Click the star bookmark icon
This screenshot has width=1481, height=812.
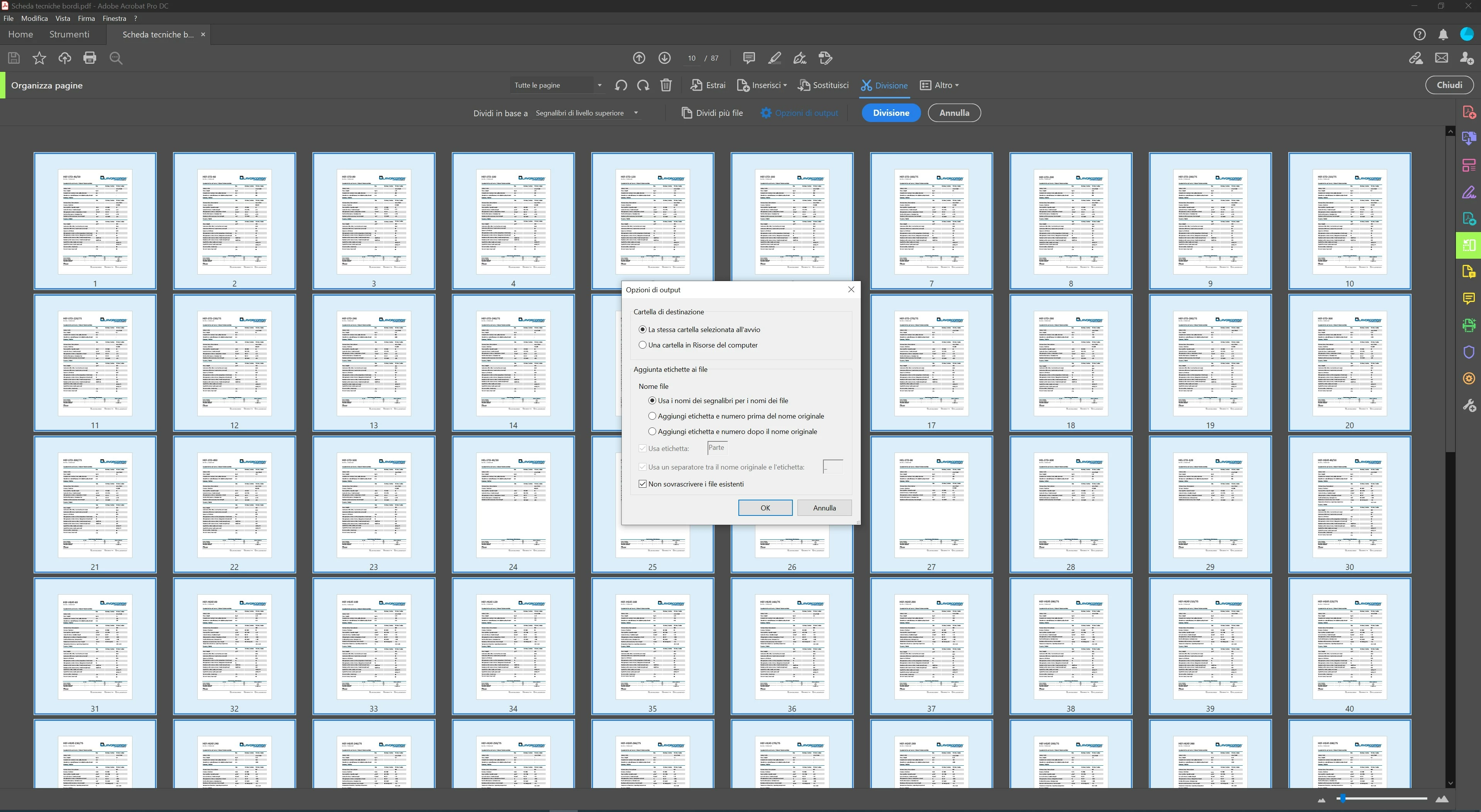pos(39,58)
